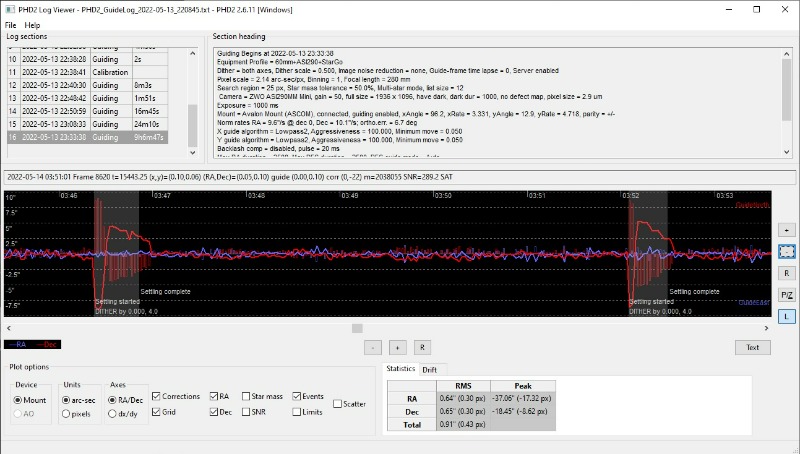800x454 pixels.
Task: Click the 03:49 time marker
Action: (x=349, y=195)
